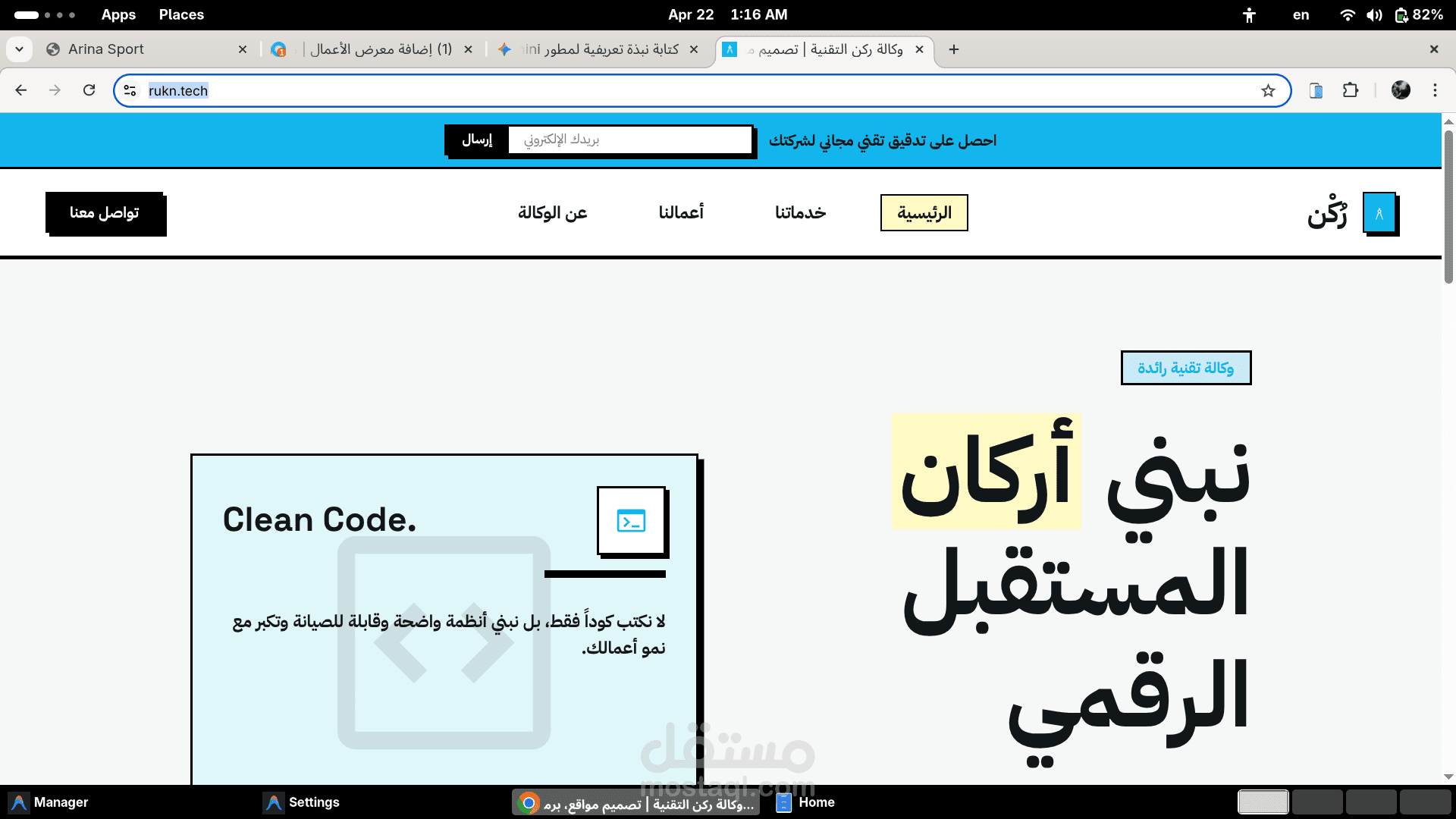Close the كتابة نبذة تعريفية tab
Screen dimensions: 1456x819
[694, 49]
